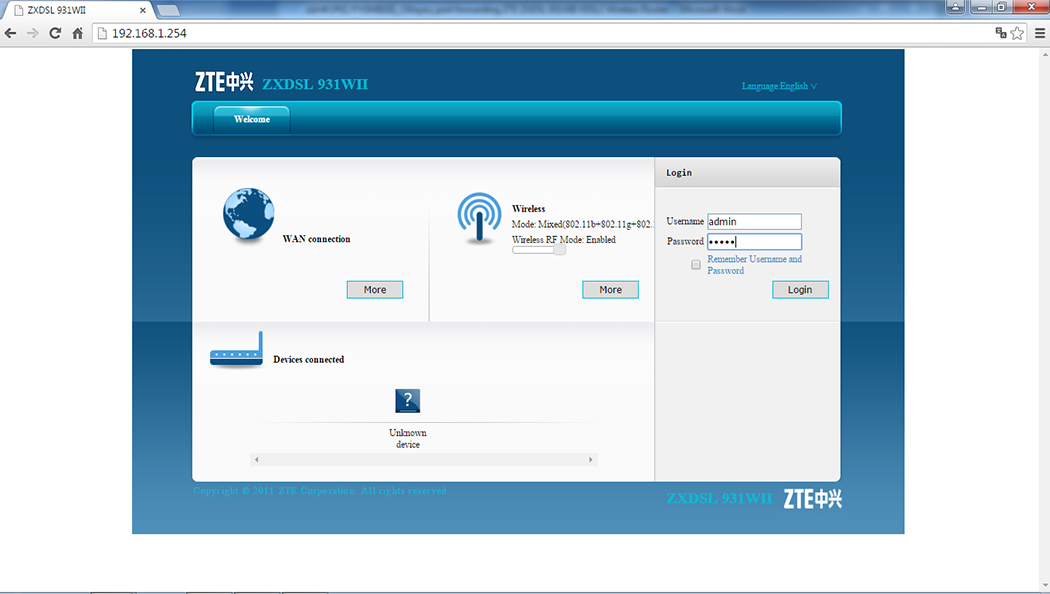Click the Login panel heading
The image size is (1050, 594).
[679, 173]
